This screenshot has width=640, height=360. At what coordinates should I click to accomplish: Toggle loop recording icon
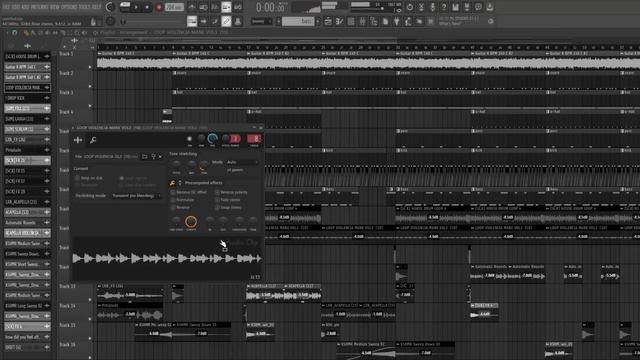tap(238, 7)
